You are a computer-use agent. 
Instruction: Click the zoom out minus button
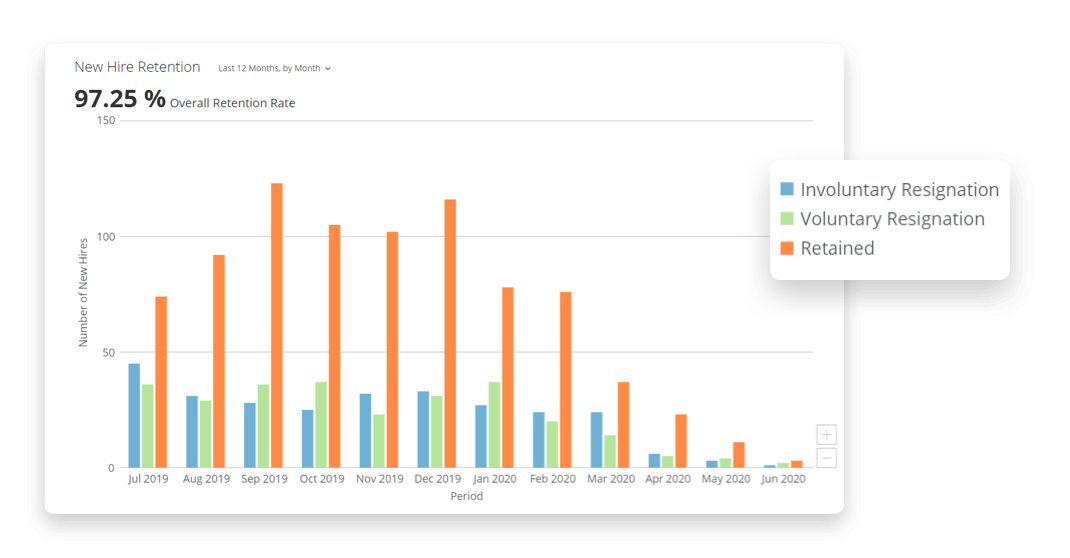point(826,458)
